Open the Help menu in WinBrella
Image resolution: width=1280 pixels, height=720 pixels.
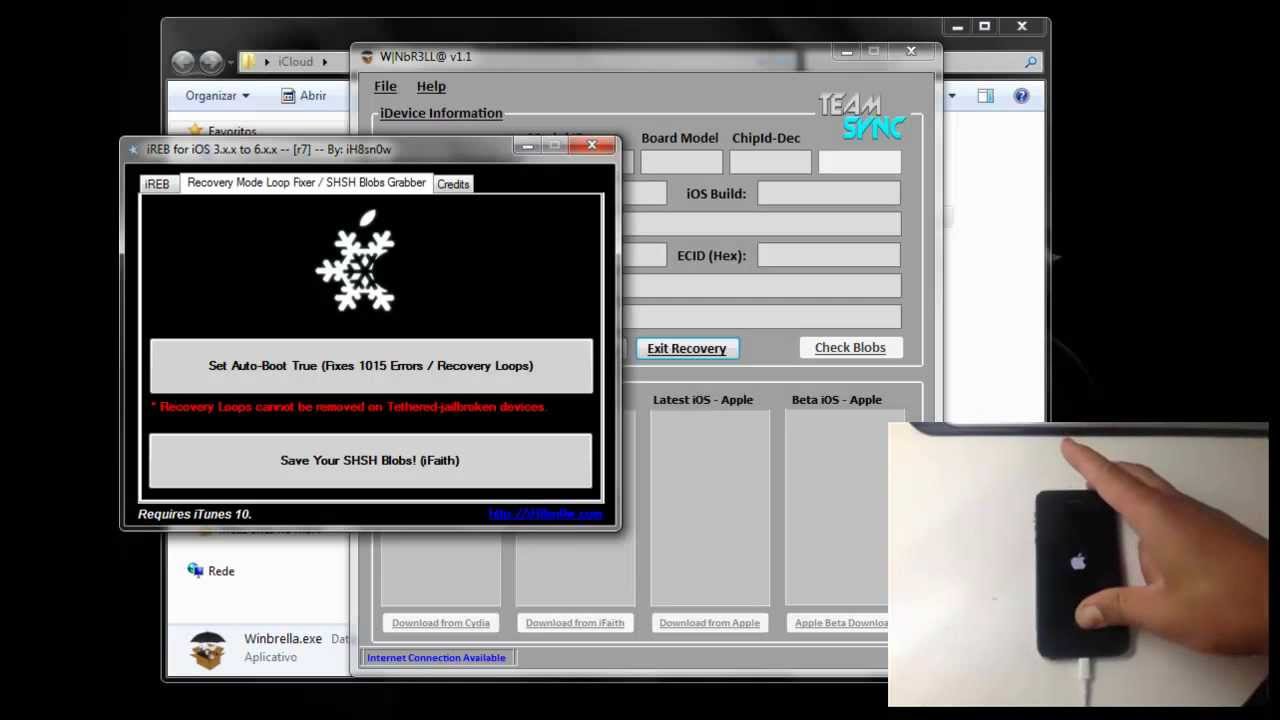point(431,87)
